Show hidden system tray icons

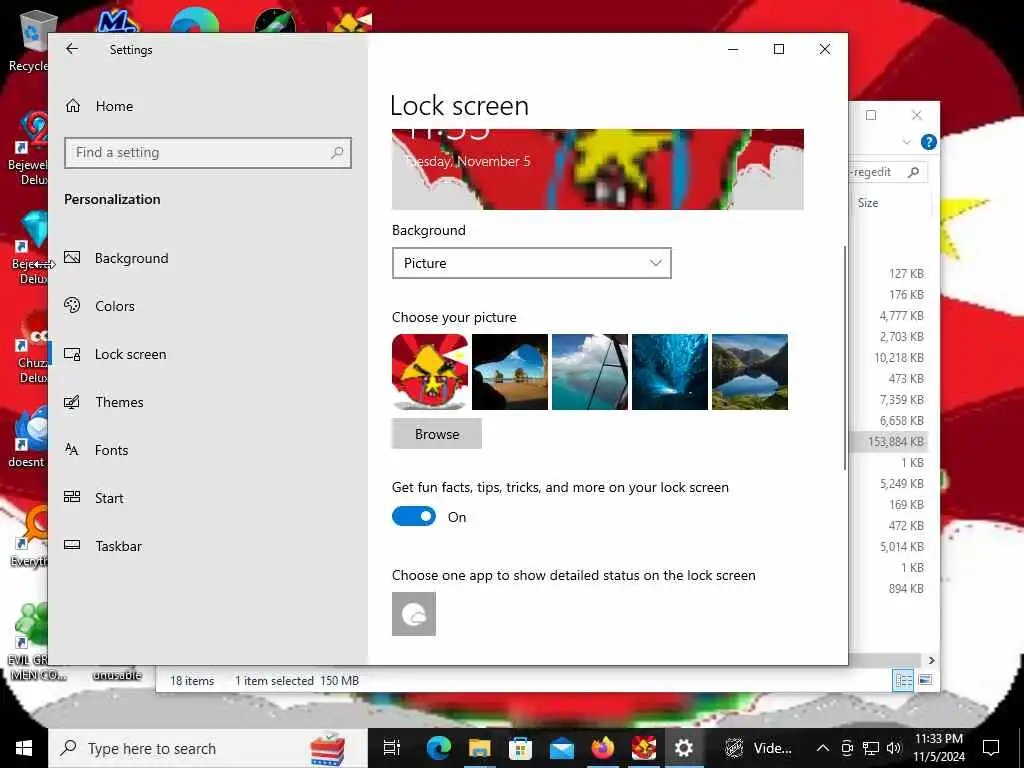(x=823, y=748)
